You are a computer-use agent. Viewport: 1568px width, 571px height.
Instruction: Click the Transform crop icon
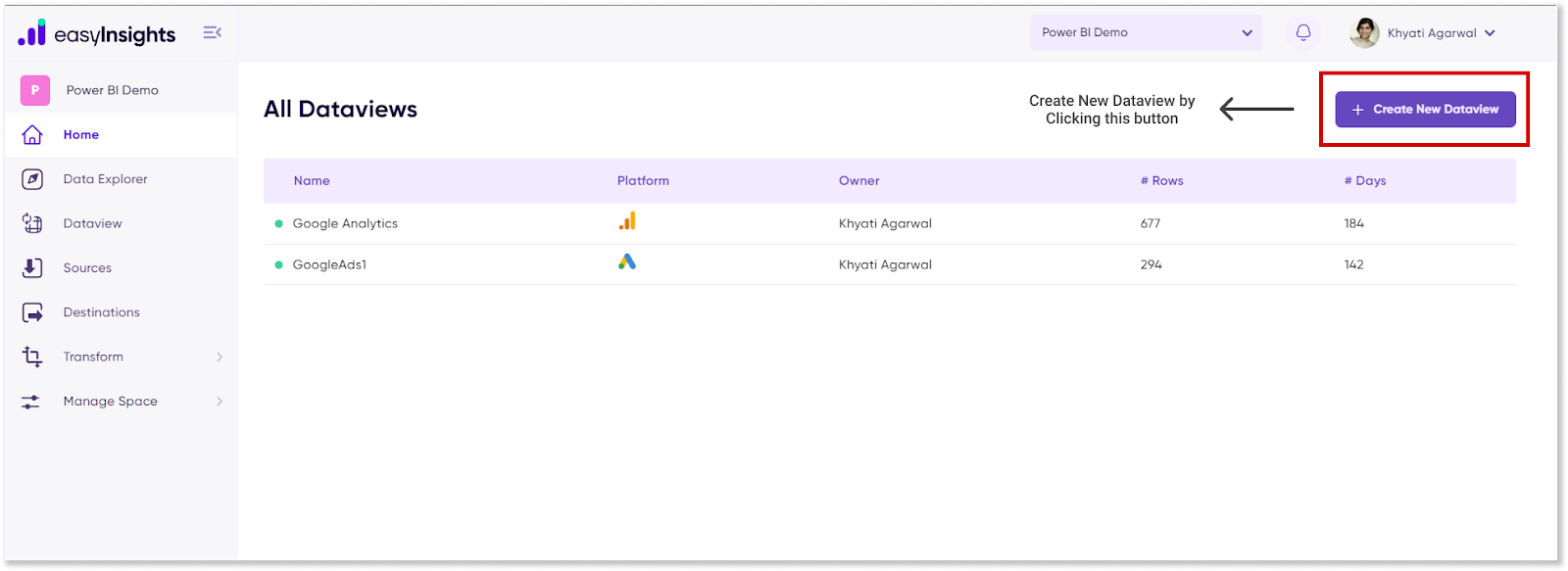click(32, 357)
